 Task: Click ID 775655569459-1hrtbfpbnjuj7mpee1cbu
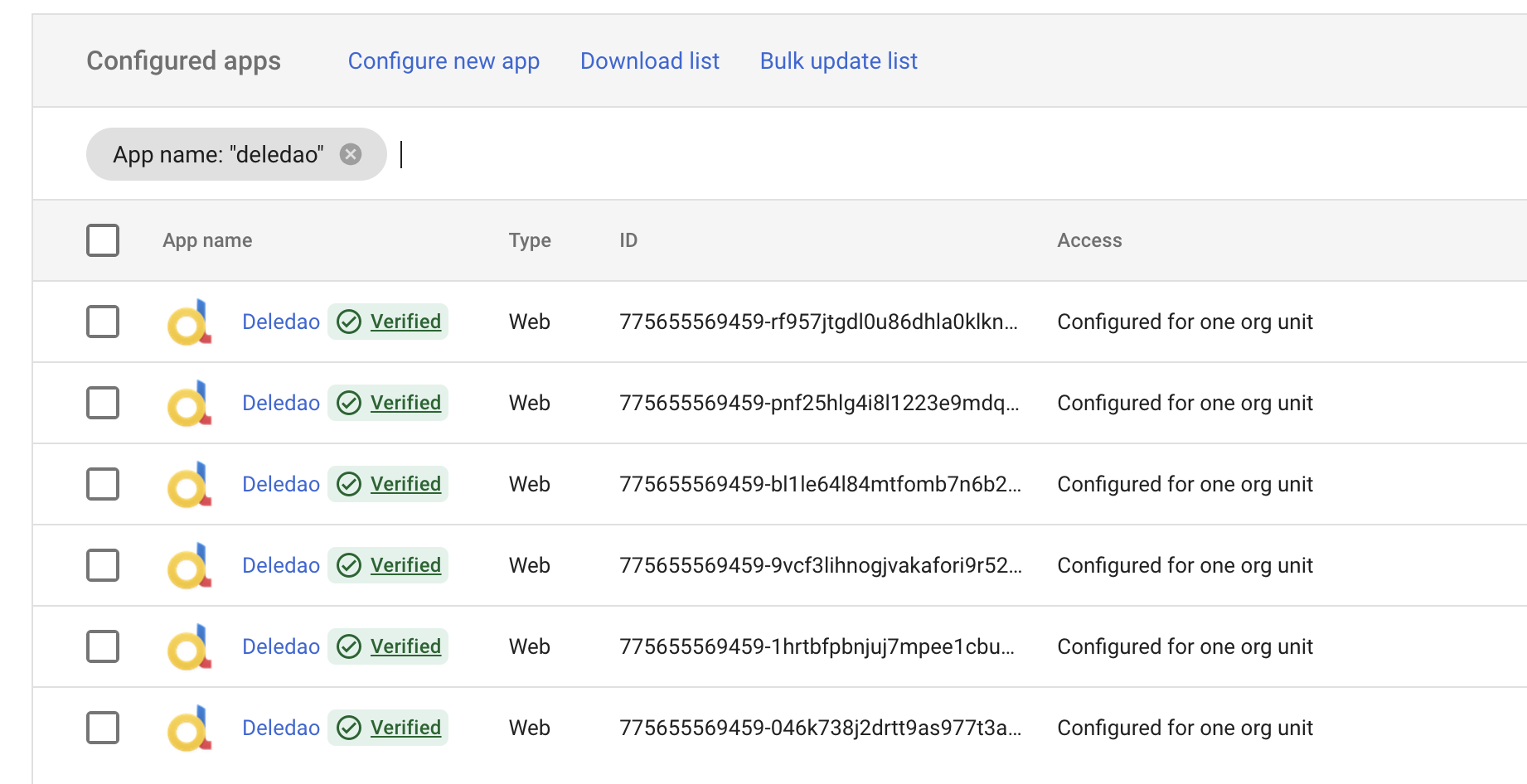tap(817, 646)
